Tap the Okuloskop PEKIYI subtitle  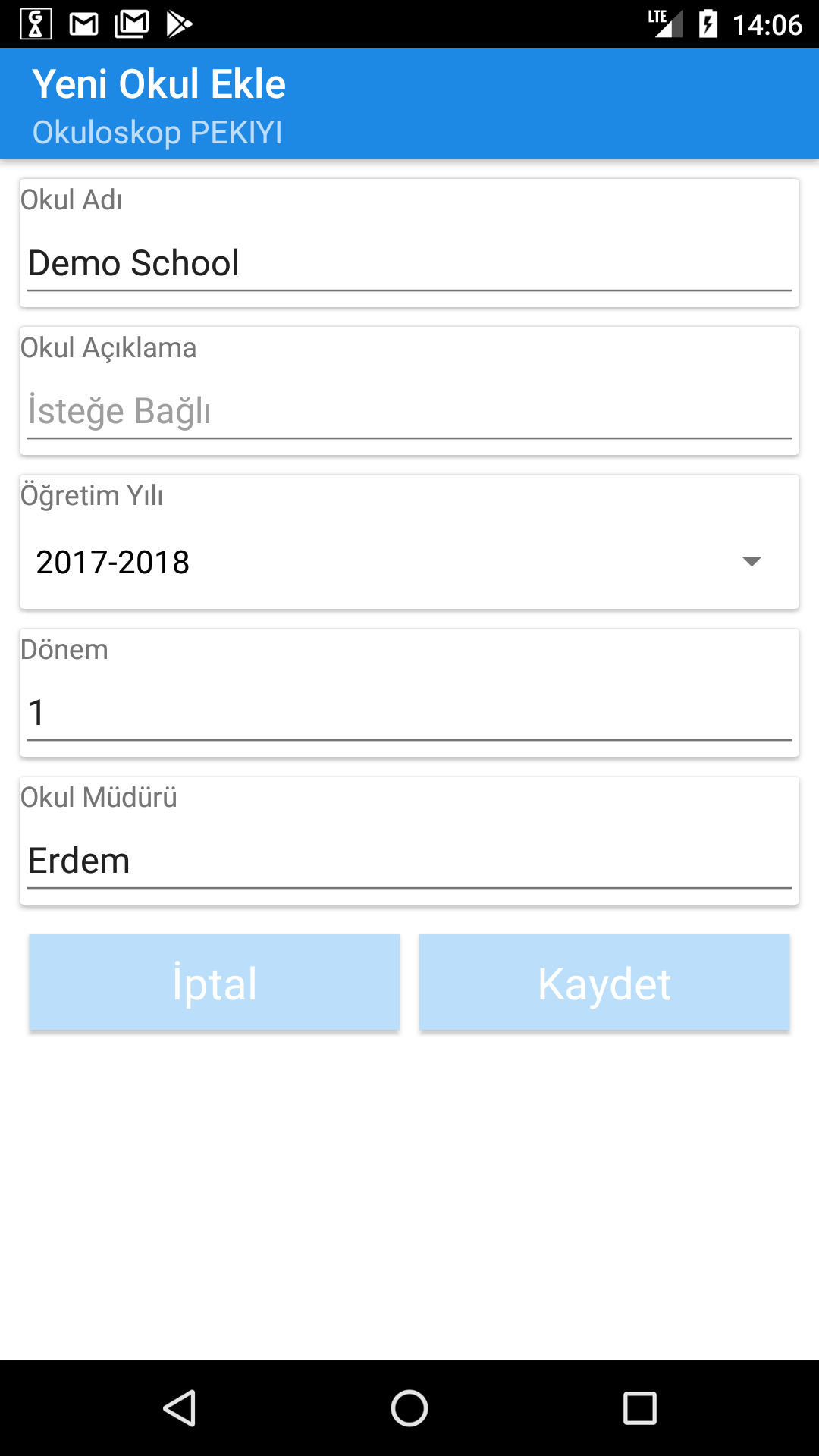pos(158,133)
